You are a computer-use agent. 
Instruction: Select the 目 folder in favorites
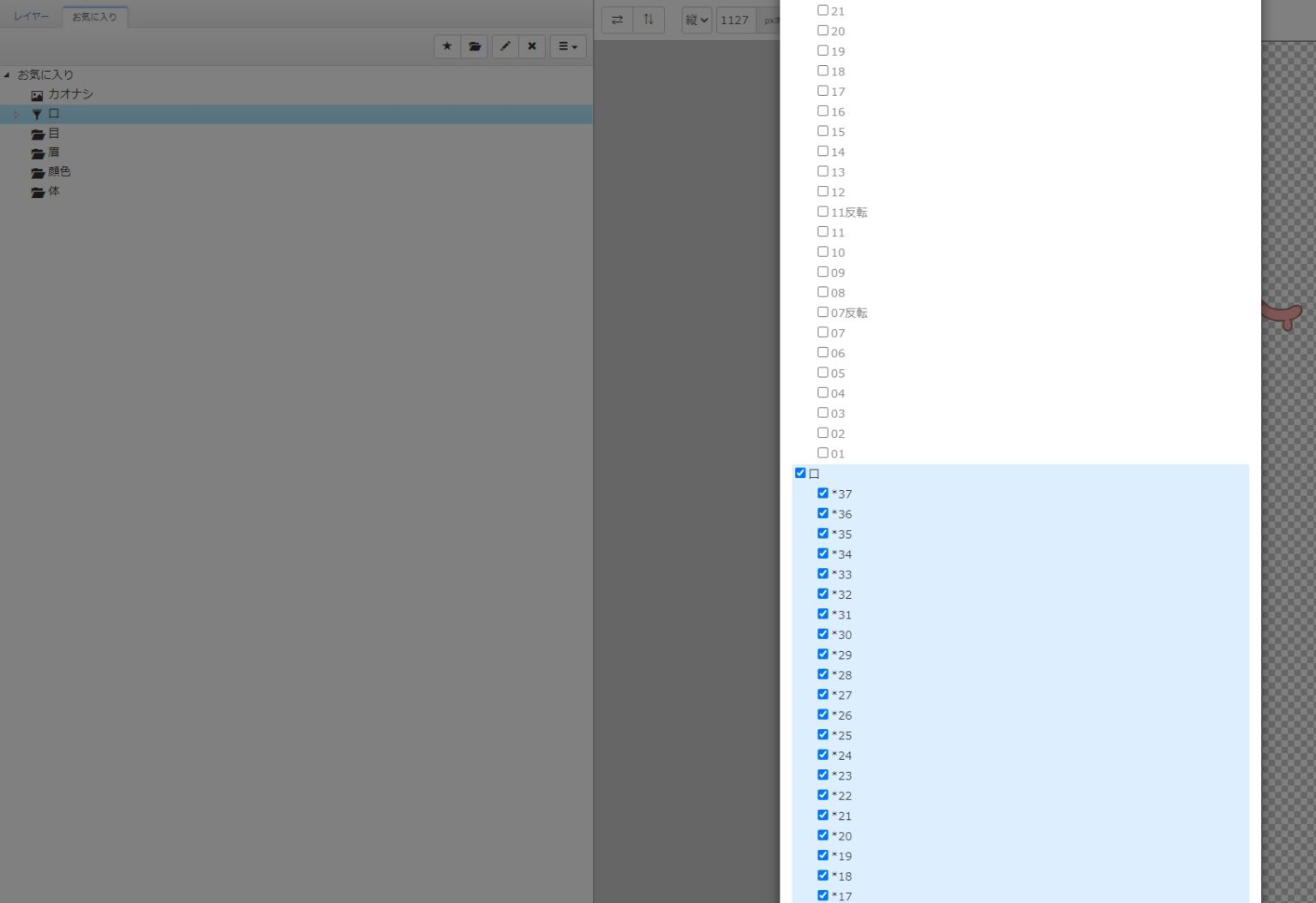53,134
